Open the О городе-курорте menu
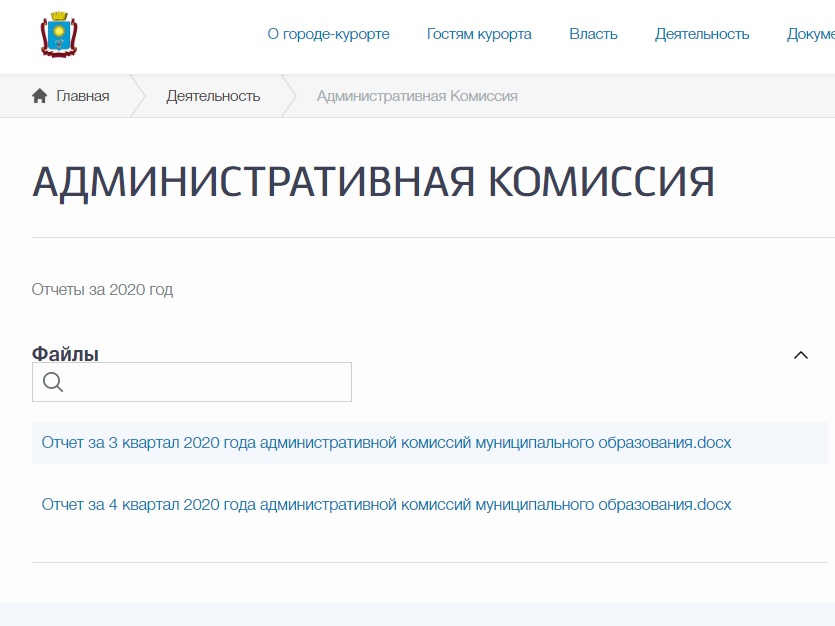The image size is (835, 626). tap(329, 34)
